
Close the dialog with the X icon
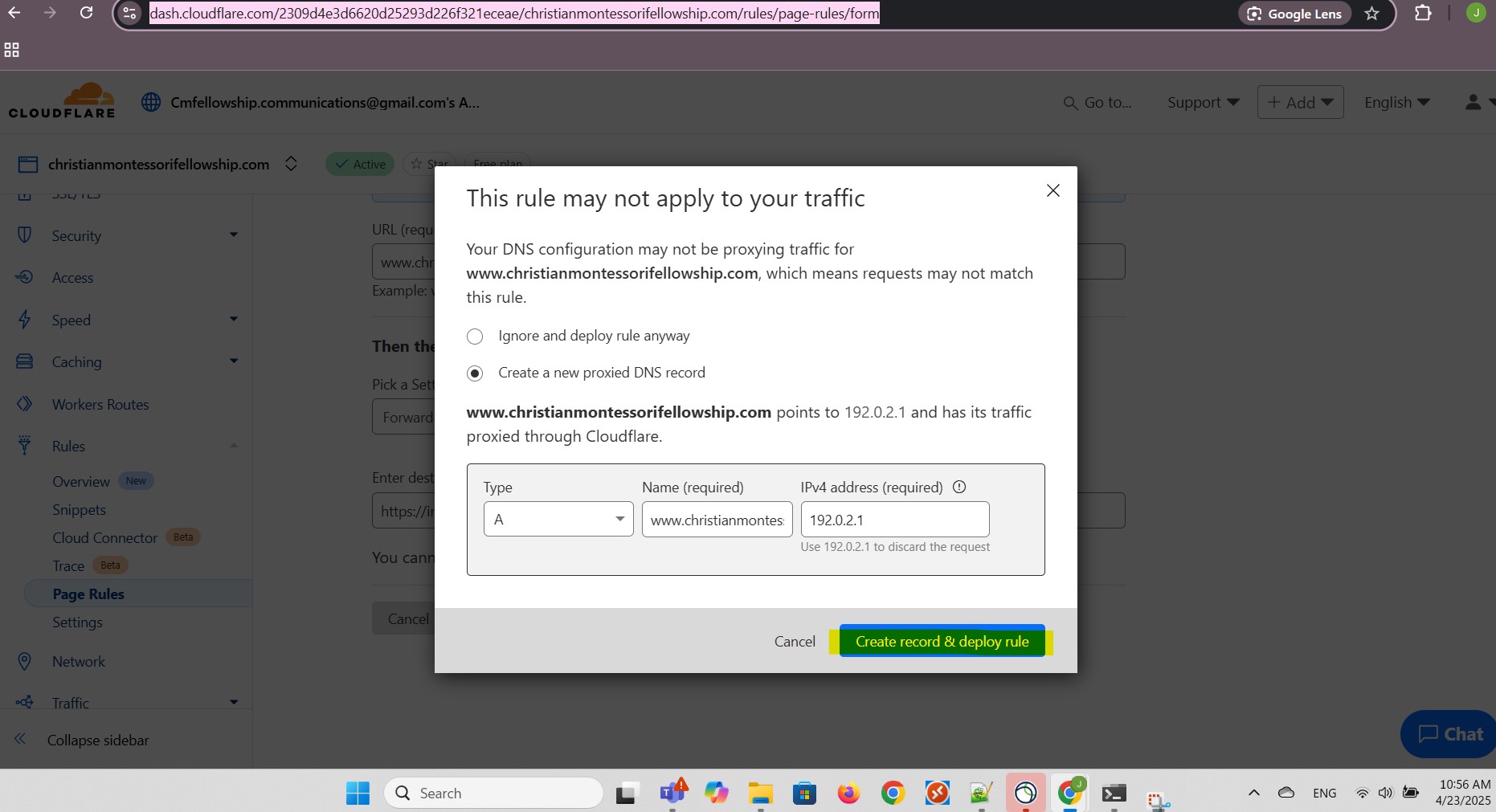(1053, 190)
